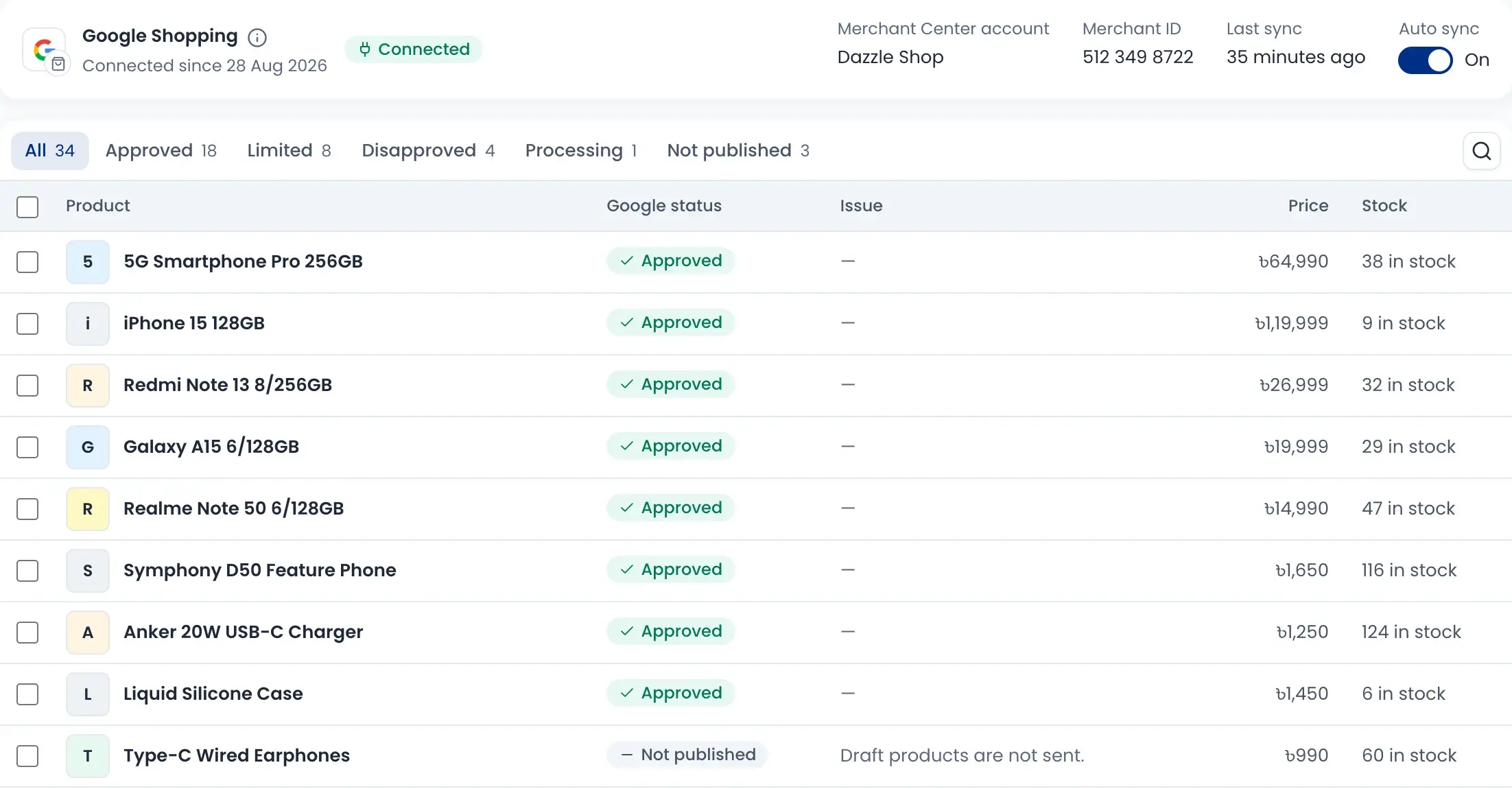Click the Google status column header
Screen dimensions: 1512x789
[664, 206]
